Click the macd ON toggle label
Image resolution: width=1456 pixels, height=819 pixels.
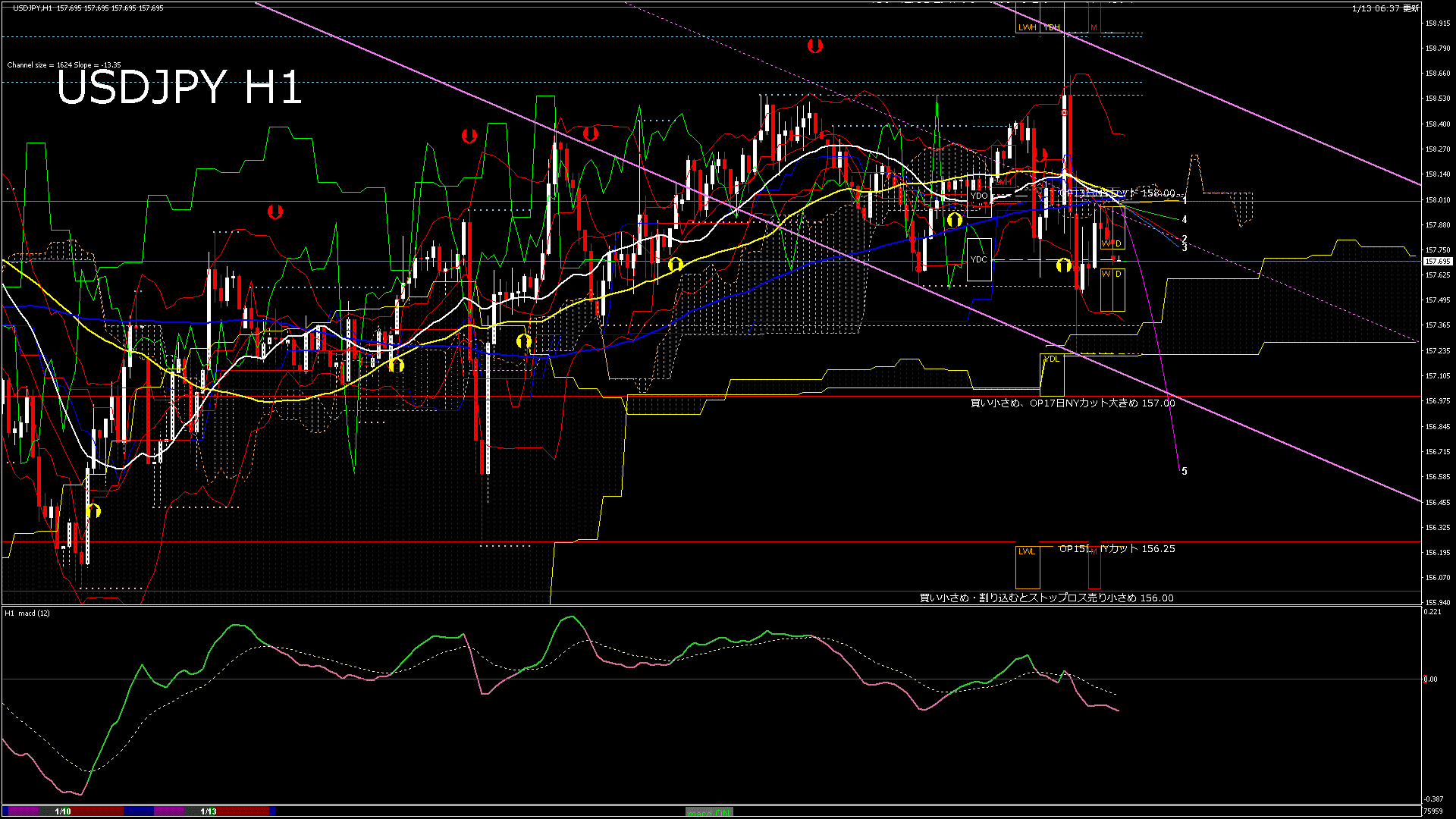pyautogui.click(x=709, y=811)
